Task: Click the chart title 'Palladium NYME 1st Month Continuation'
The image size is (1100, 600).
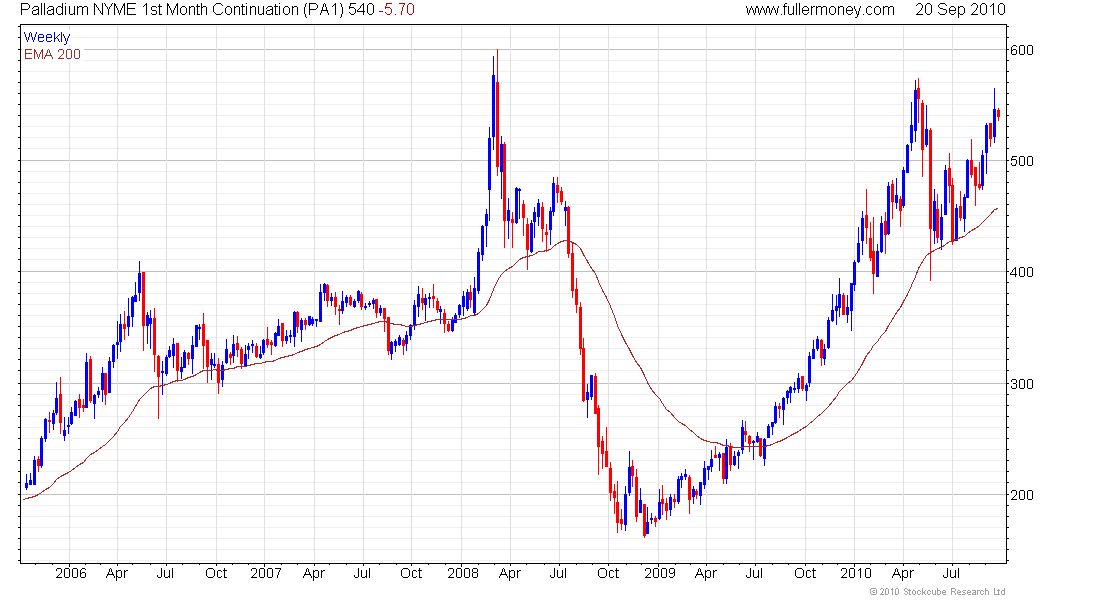Action: 160,10
